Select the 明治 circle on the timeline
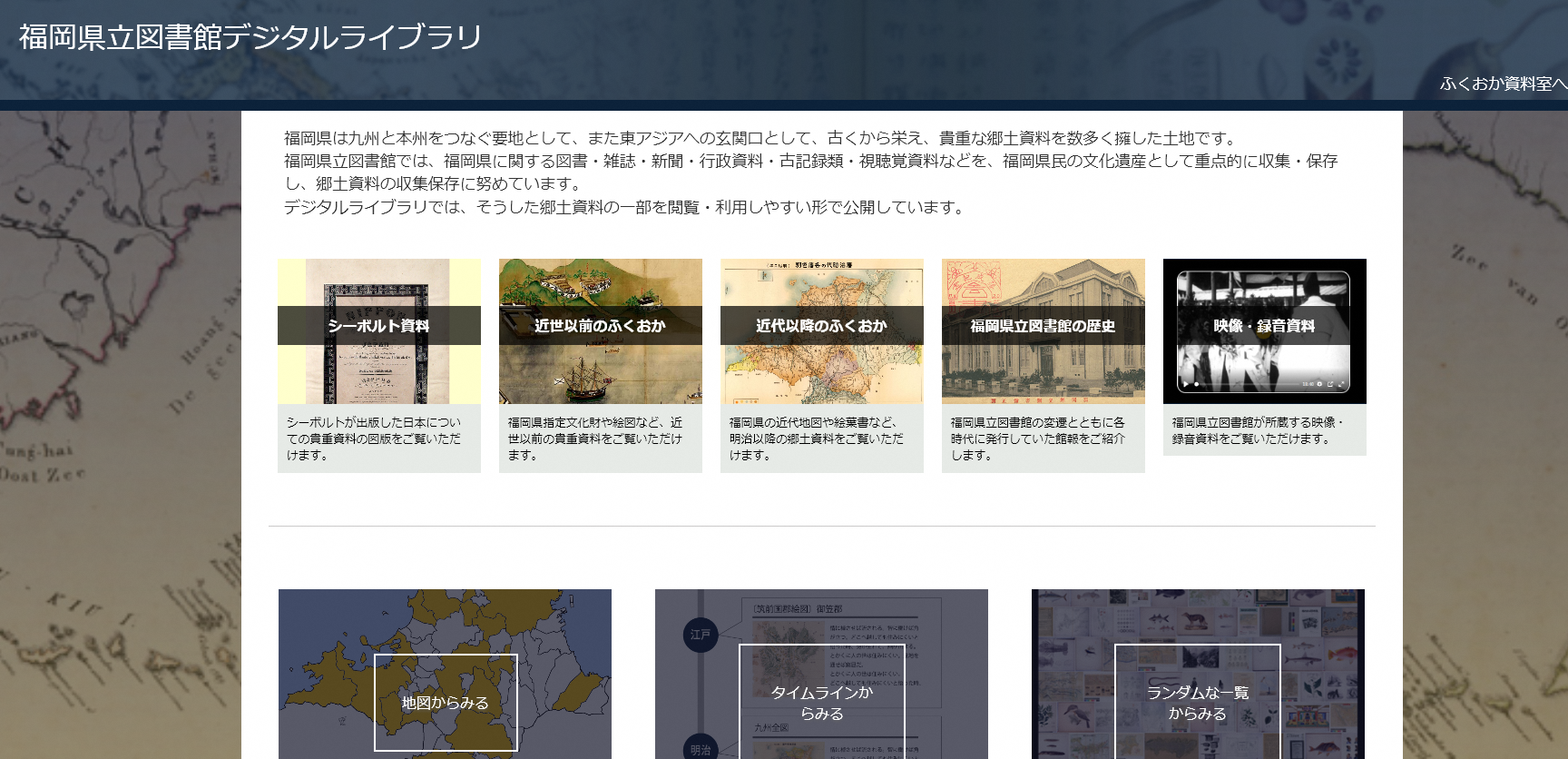Image resolution: width=1568 pixels, height=759 pixels. coord(700,749)
